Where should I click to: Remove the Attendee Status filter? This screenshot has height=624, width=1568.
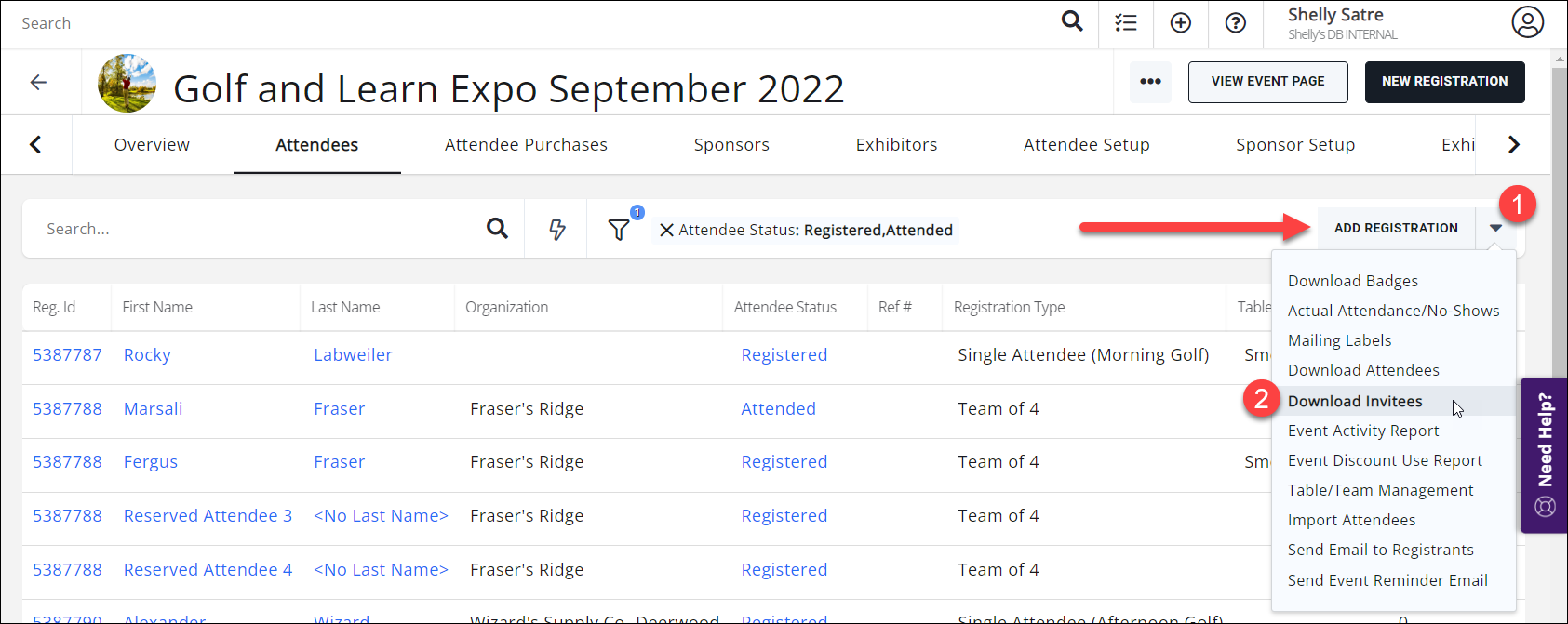tap(666, 230)
